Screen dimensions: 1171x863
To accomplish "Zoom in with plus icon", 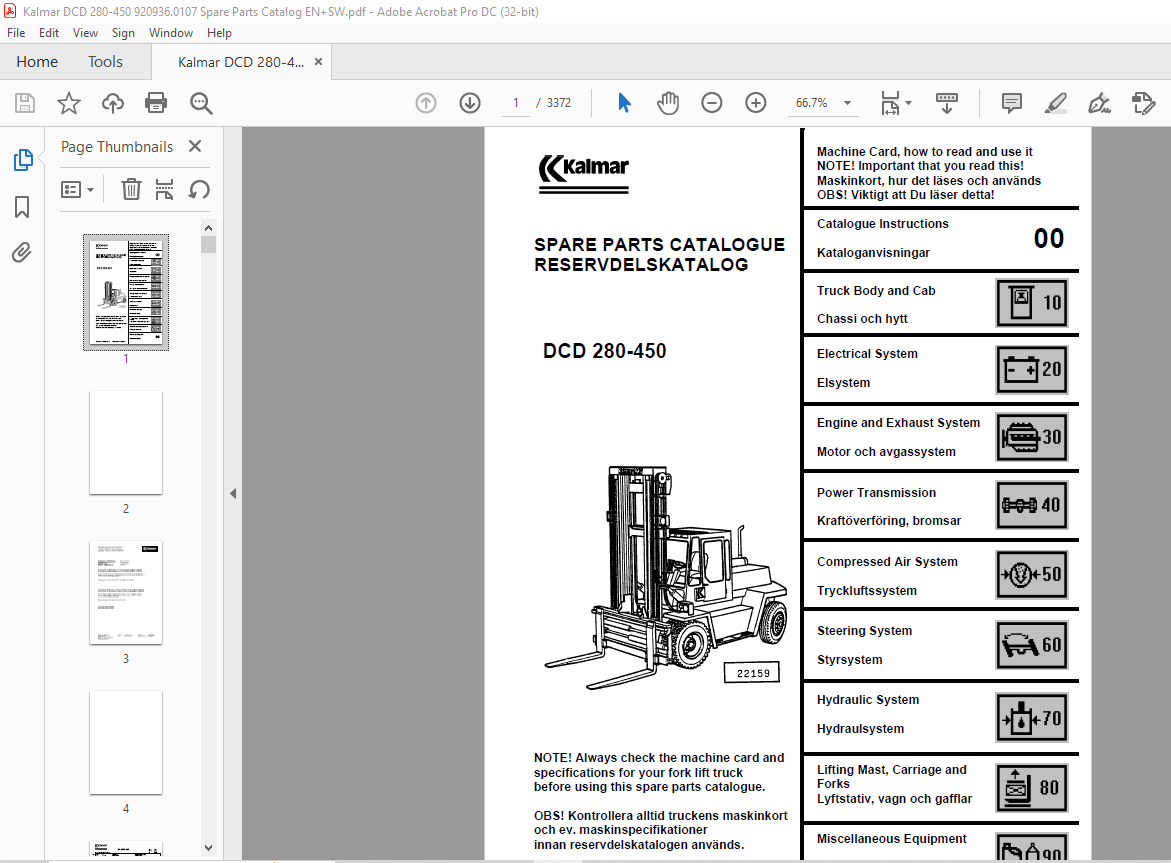I will (756, 103).
